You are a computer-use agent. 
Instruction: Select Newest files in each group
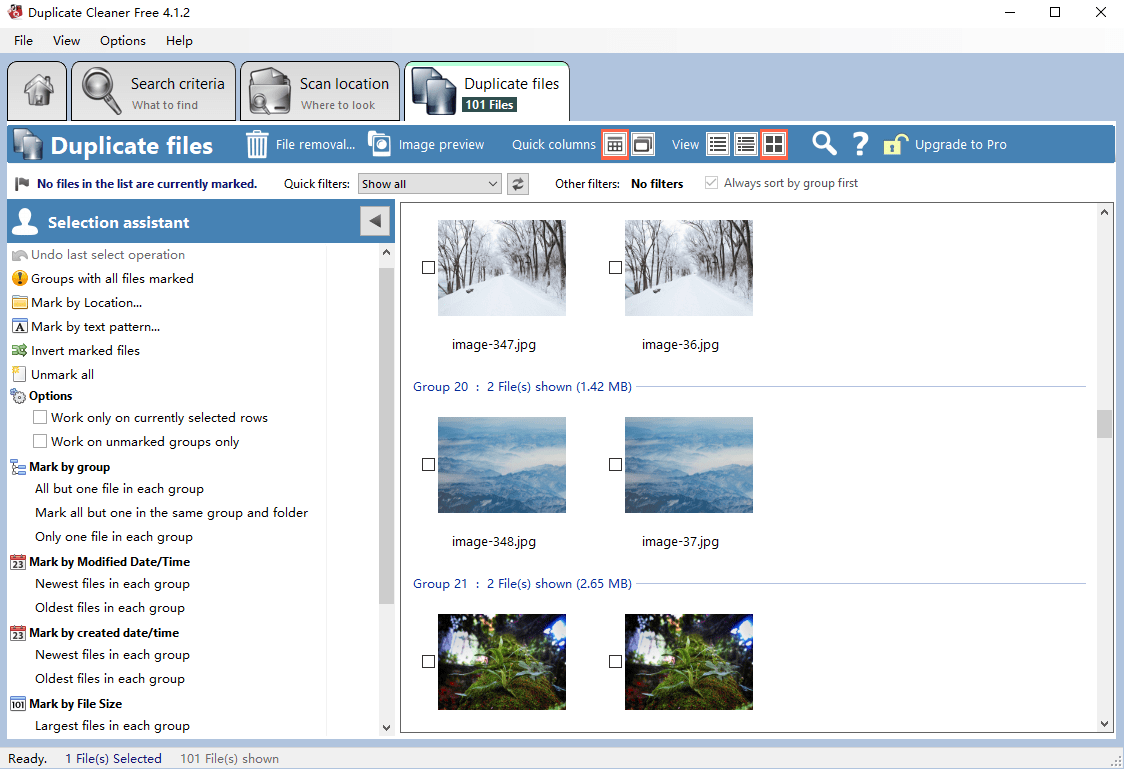tap(110, 583)
